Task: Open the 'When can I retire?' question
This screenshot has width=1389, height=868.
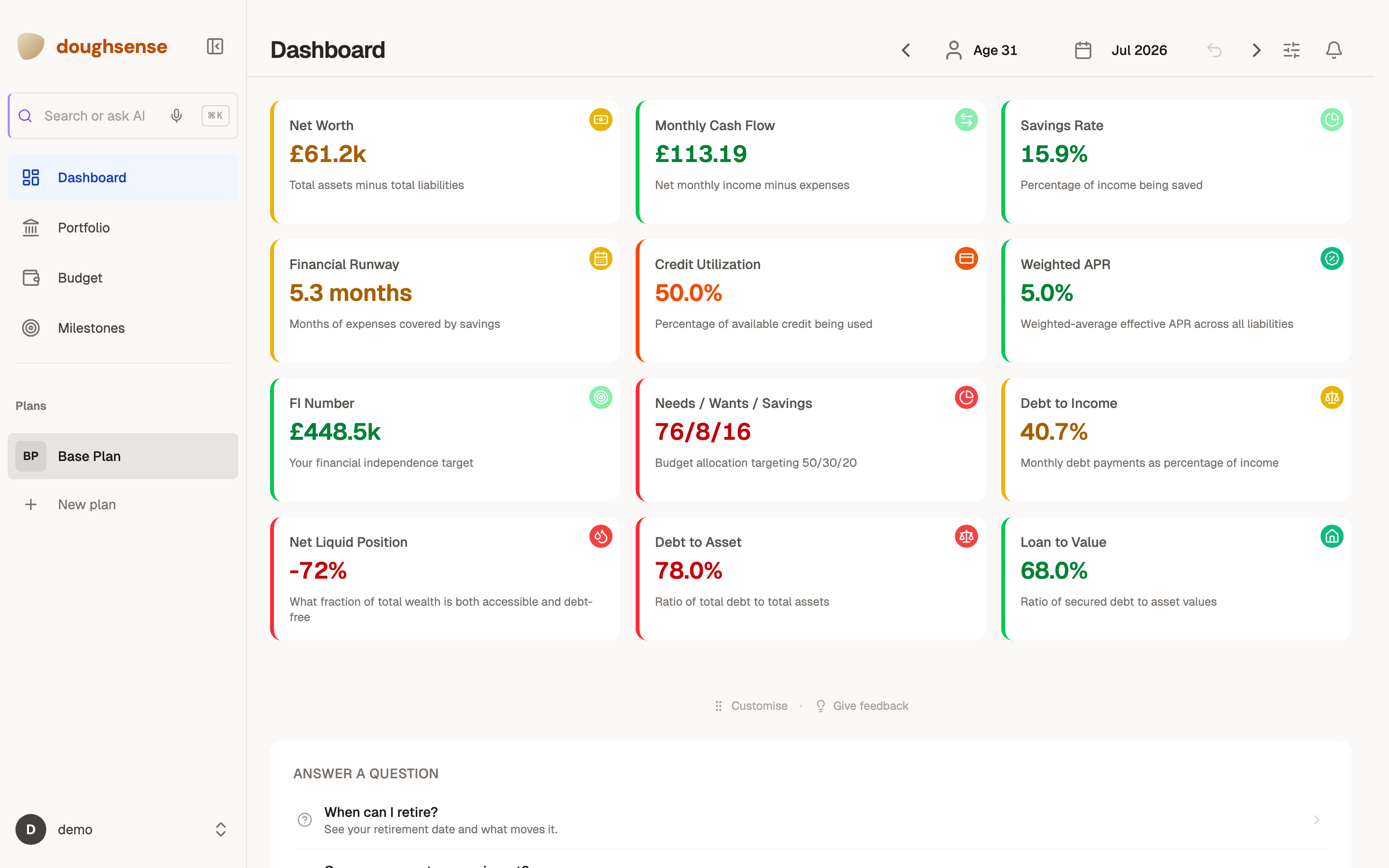Action: [x=810, y=820]
